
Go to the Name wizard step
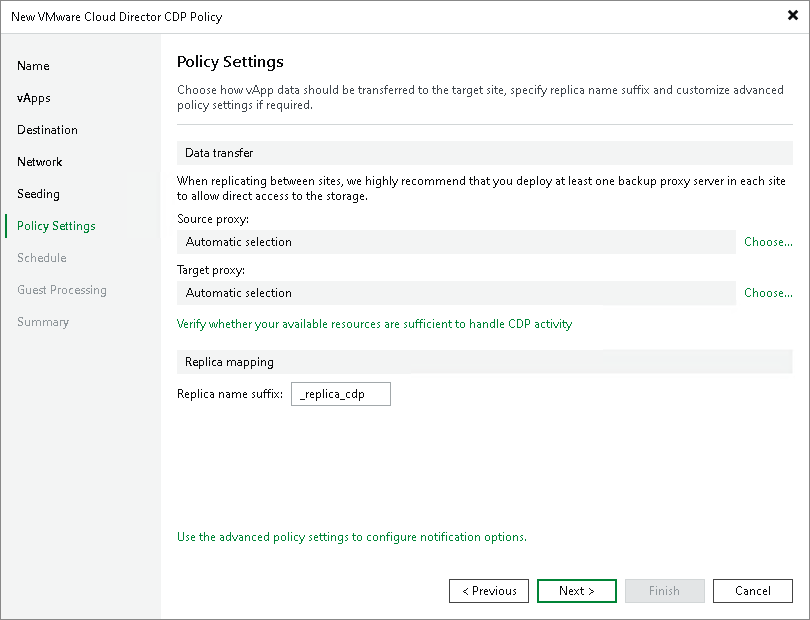(x=33, y=66)
